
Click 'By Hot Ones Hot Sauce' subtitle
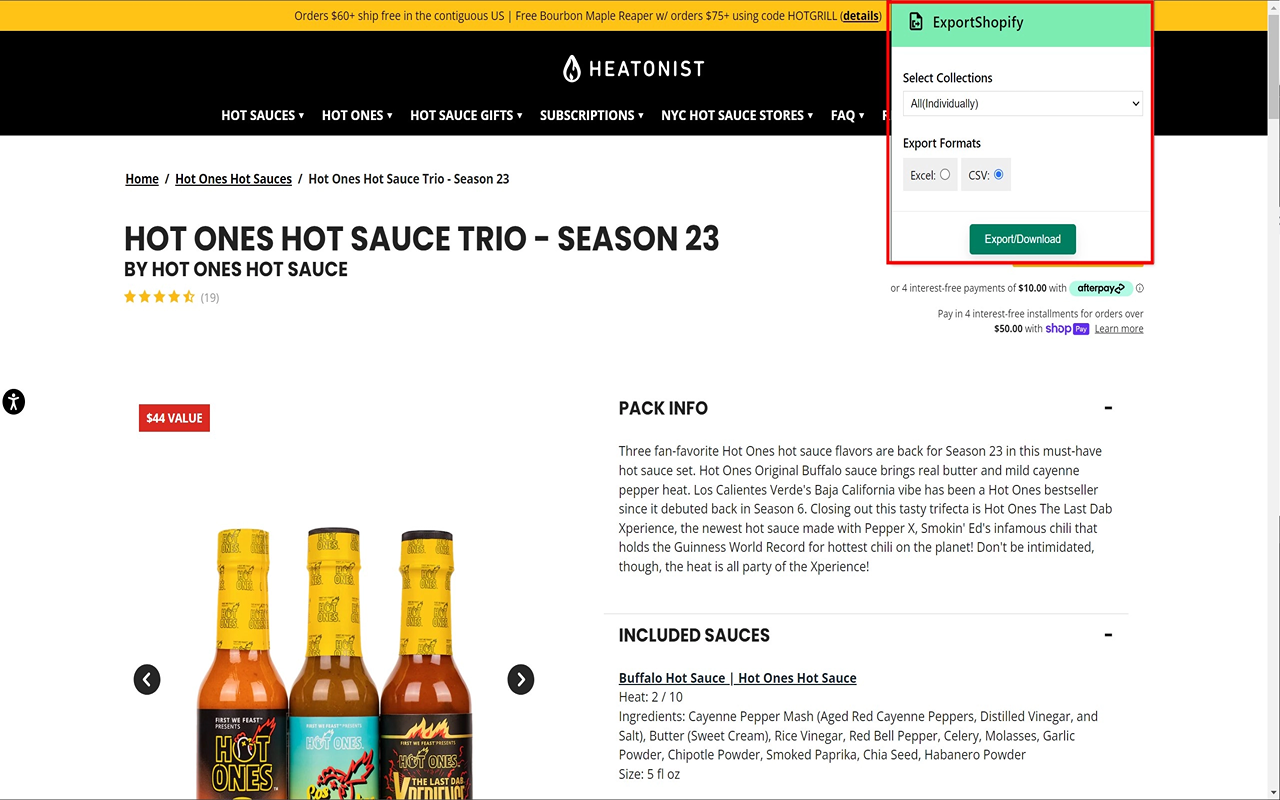(236, 269)
